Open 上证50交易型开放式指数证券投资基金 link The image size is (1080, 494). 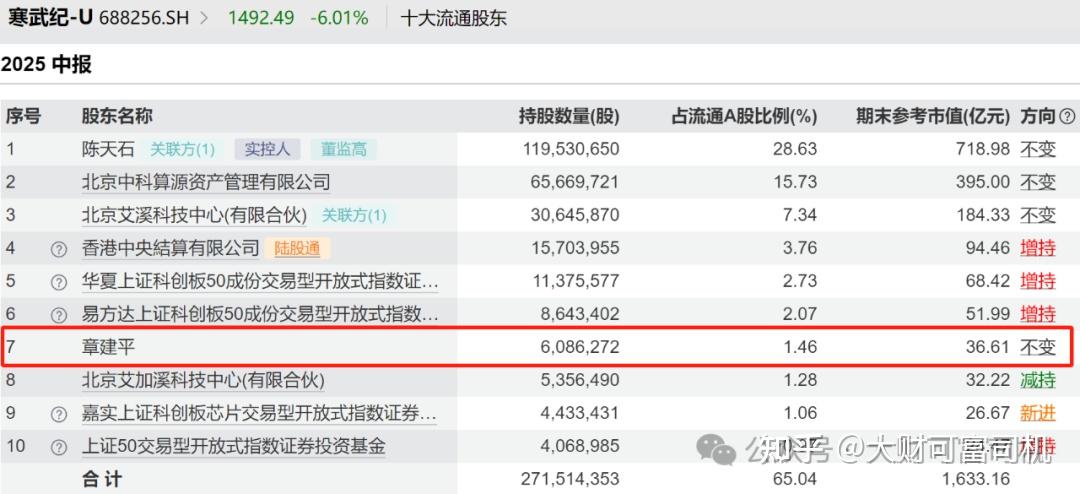tap(233, 446)
